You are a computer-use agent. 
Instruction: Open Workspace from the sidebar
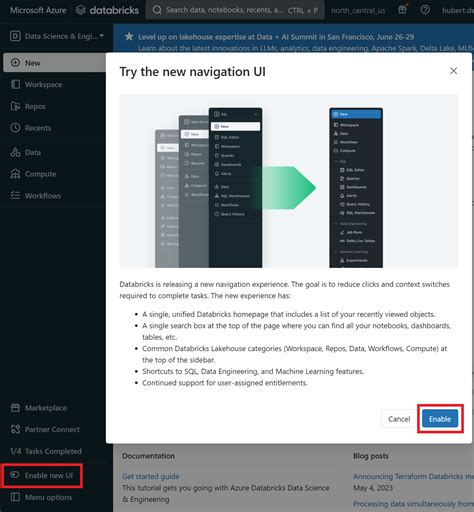click(x=43, y=85)
